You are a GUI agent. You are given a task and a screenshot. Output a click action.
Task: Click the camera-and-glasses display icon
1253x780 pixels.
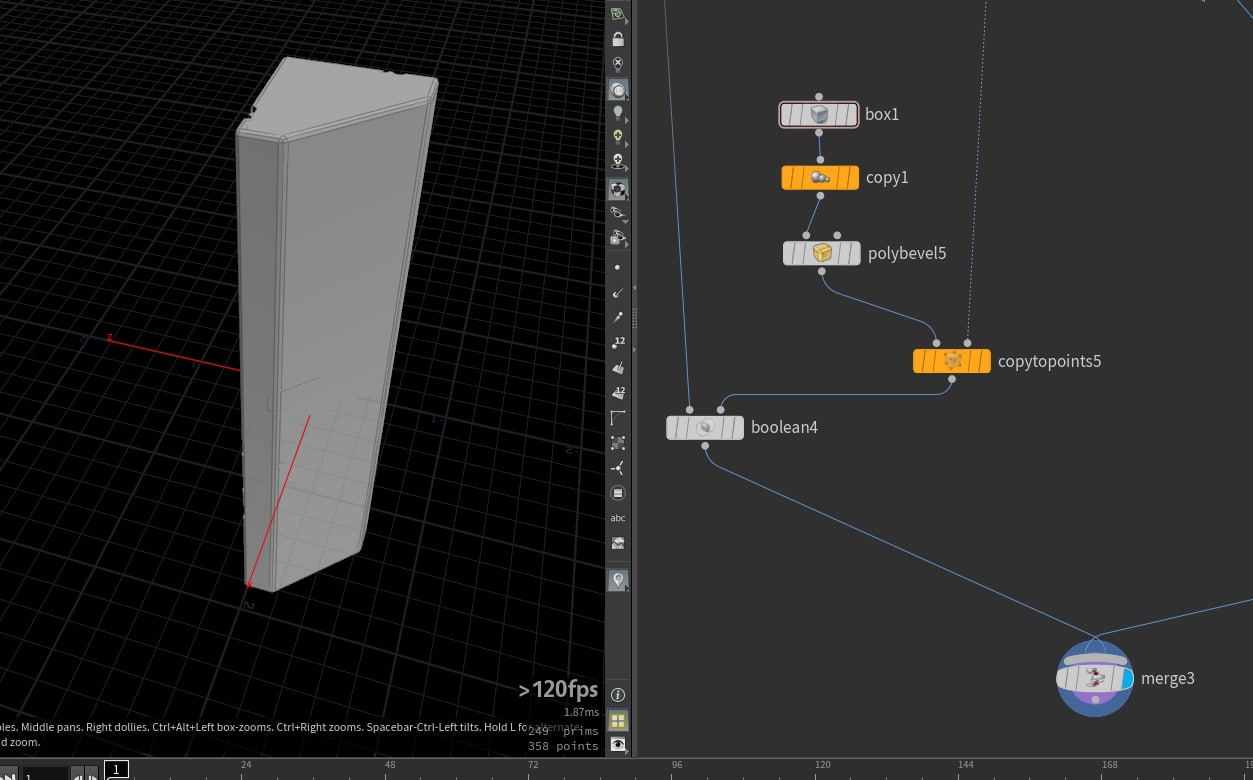click(x=618, y=238)
